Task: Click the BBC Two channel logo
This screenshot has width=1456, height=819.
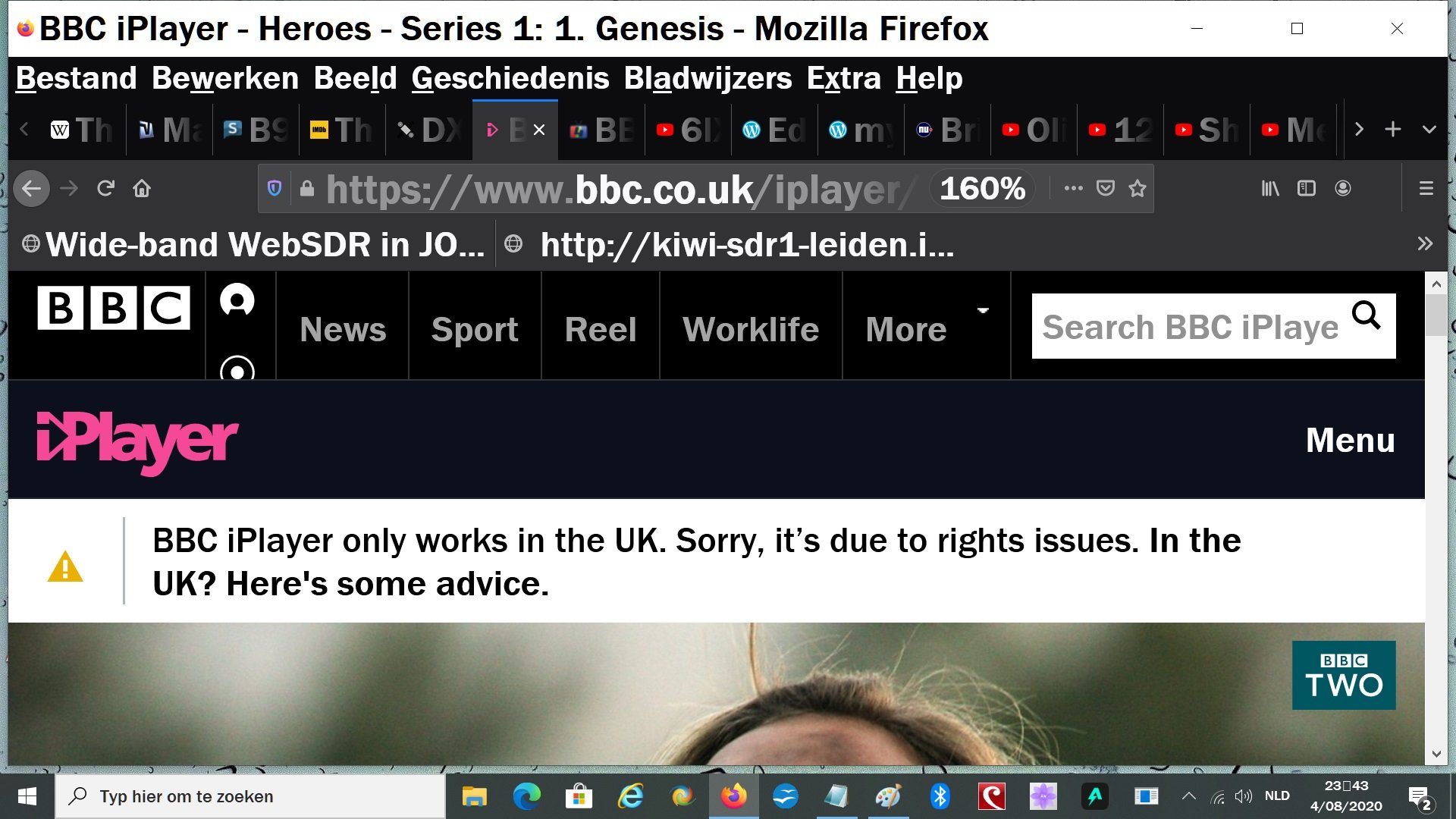Action: pyautogui.click(x=1344, y=675)
